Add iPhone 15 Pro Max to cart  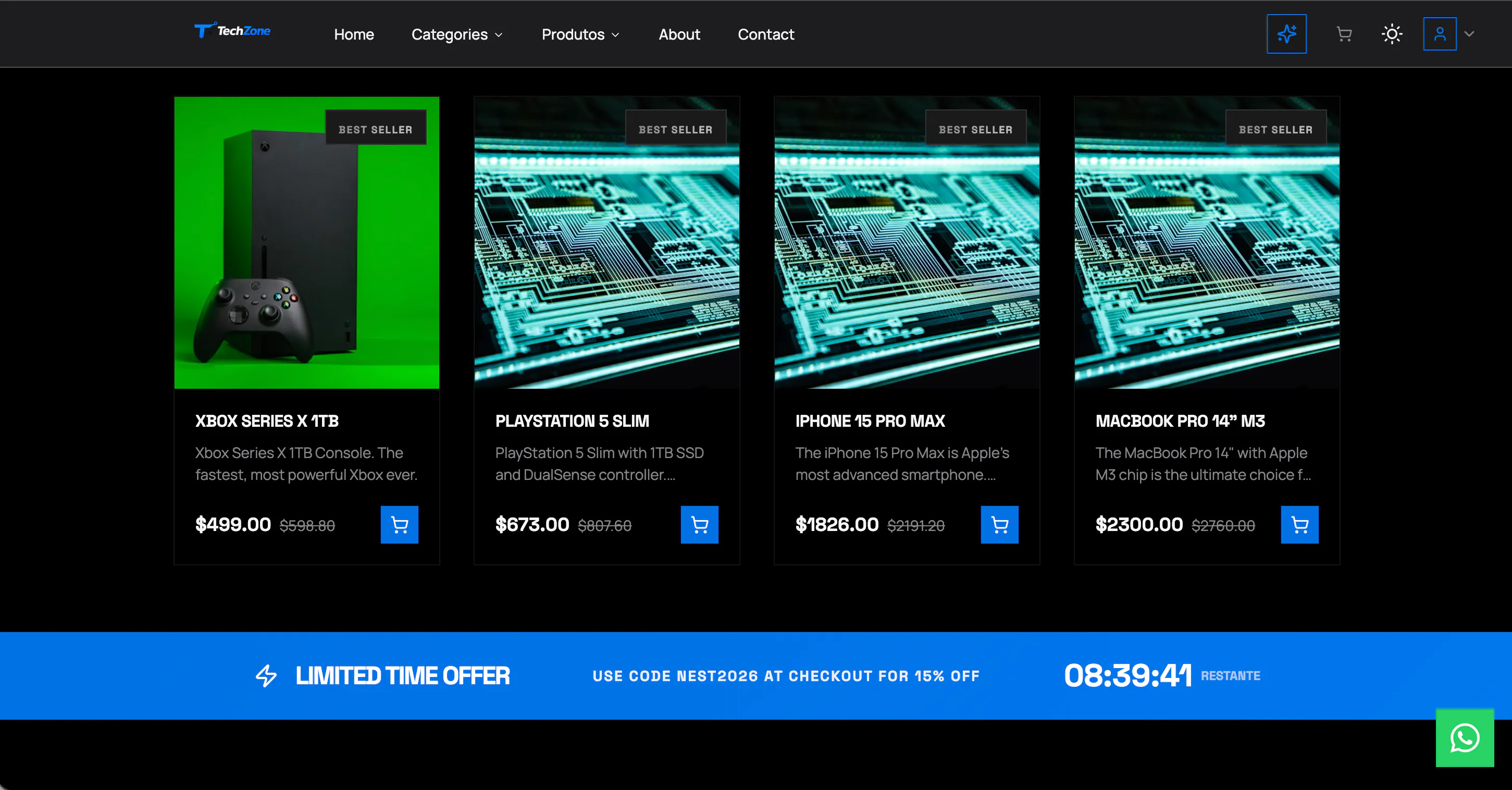pos(999,525)
